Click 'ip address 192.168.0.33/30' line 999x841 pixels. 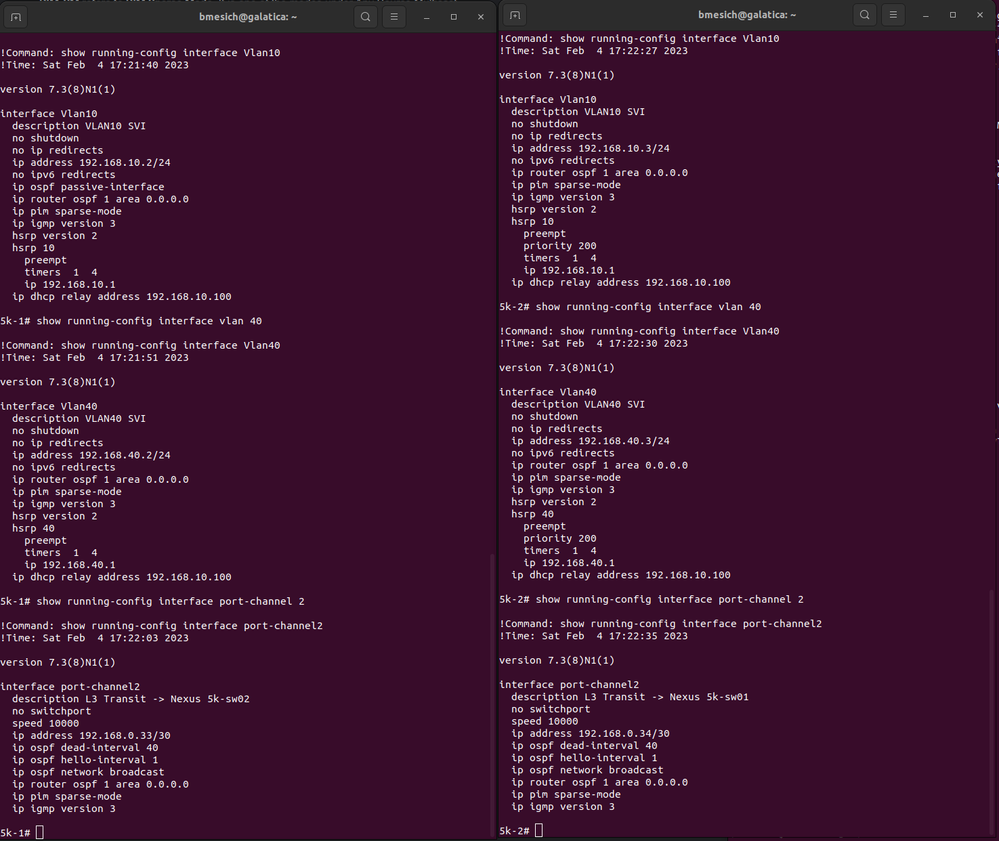pyautogui.click(x=91, y=735)
